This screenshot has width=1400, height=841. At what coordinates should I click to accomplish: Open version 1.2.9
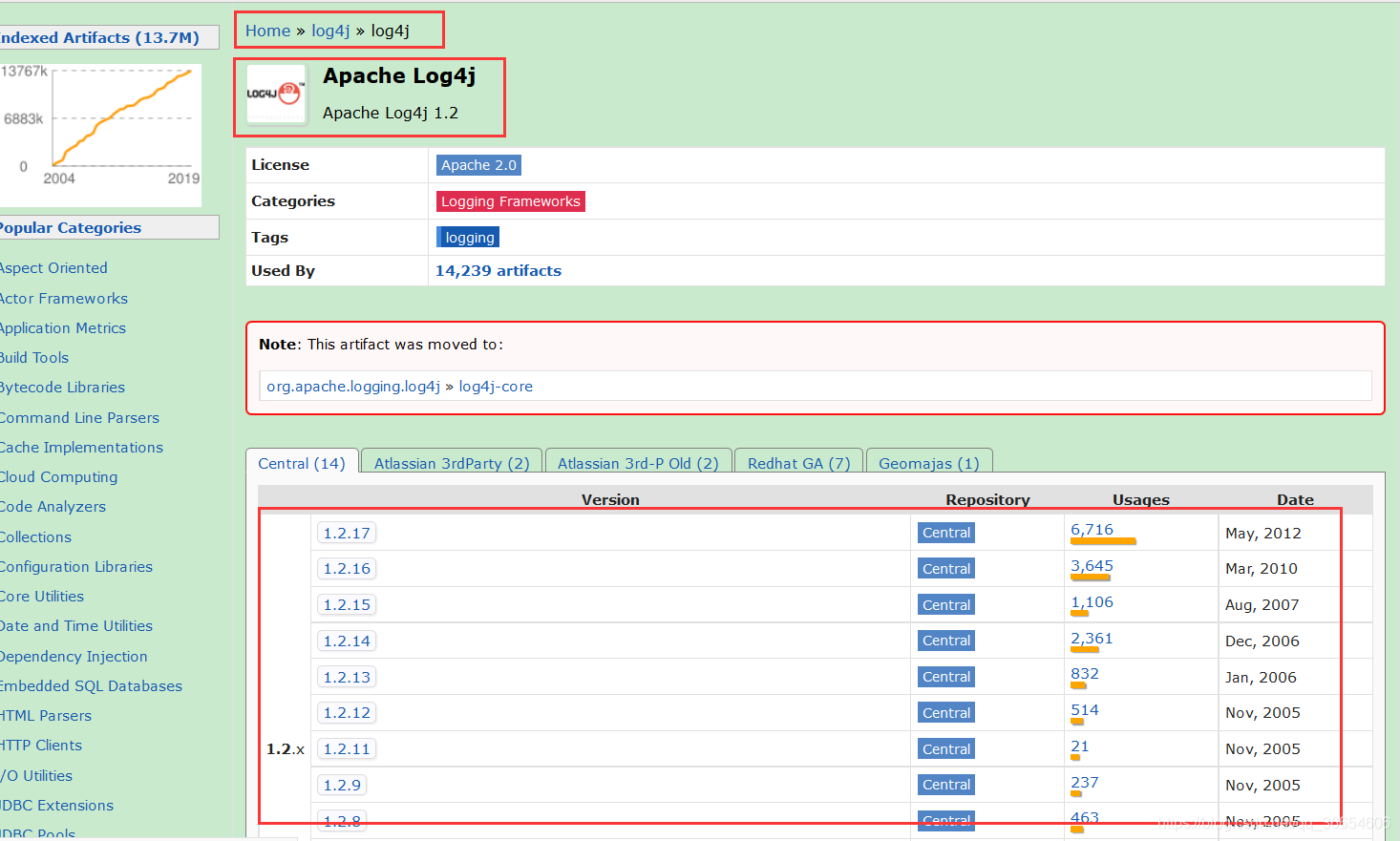click(x=342, y=786)
